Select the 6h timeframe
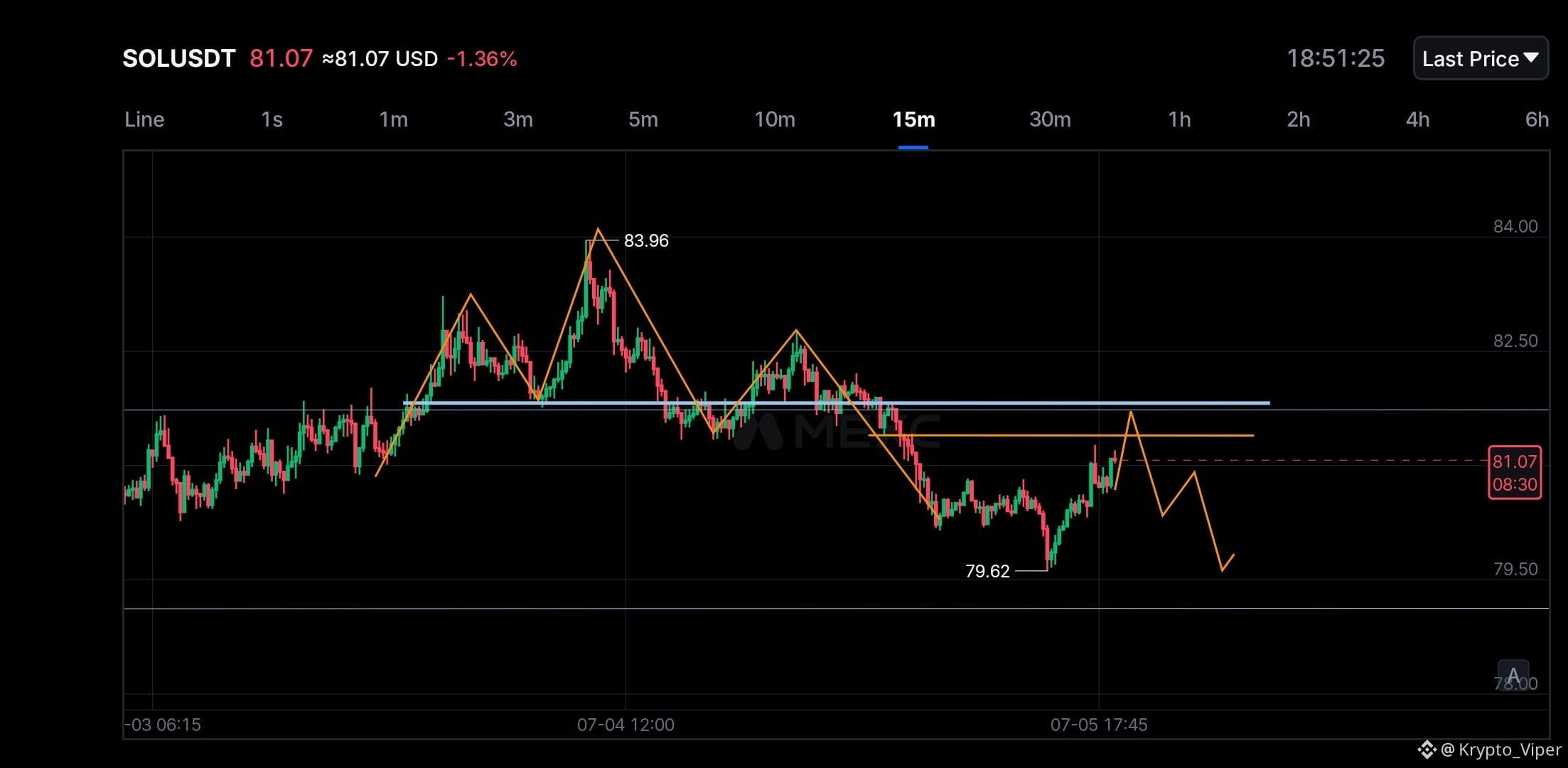The image size is (1568, 768). [x=1537, y=119]
